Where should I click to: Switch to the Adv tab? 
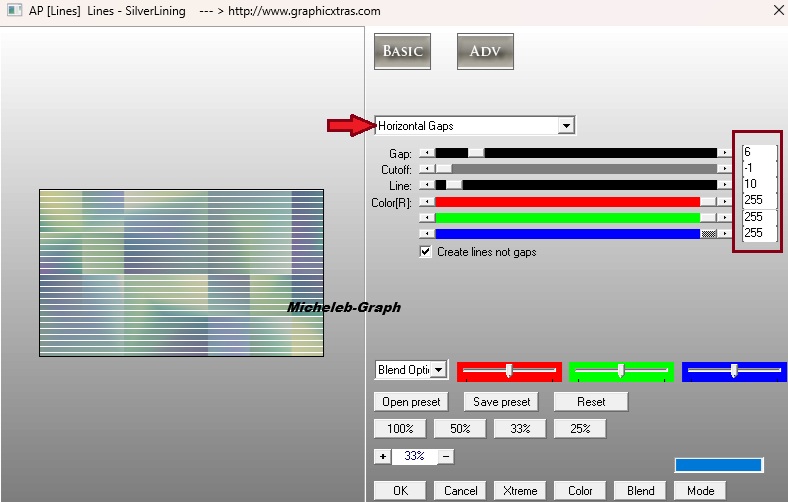click(x=485, y=52)
